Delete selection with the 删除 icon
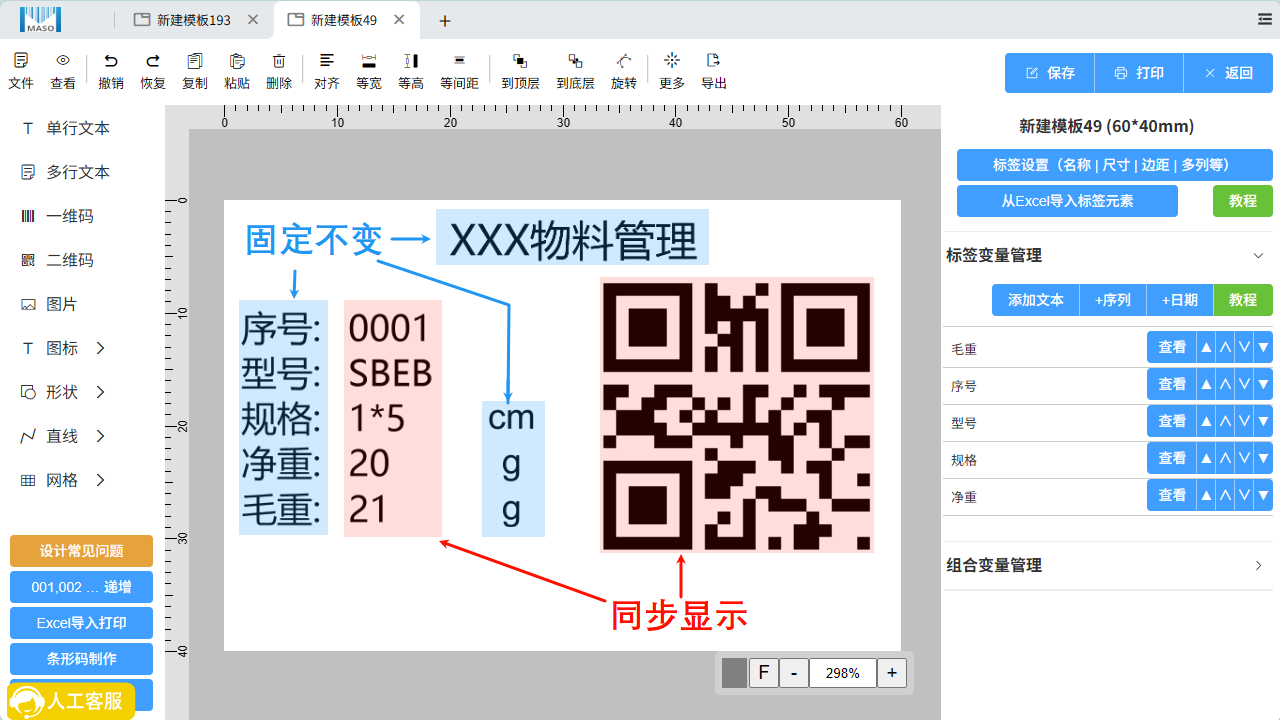 tap(279, 61)
